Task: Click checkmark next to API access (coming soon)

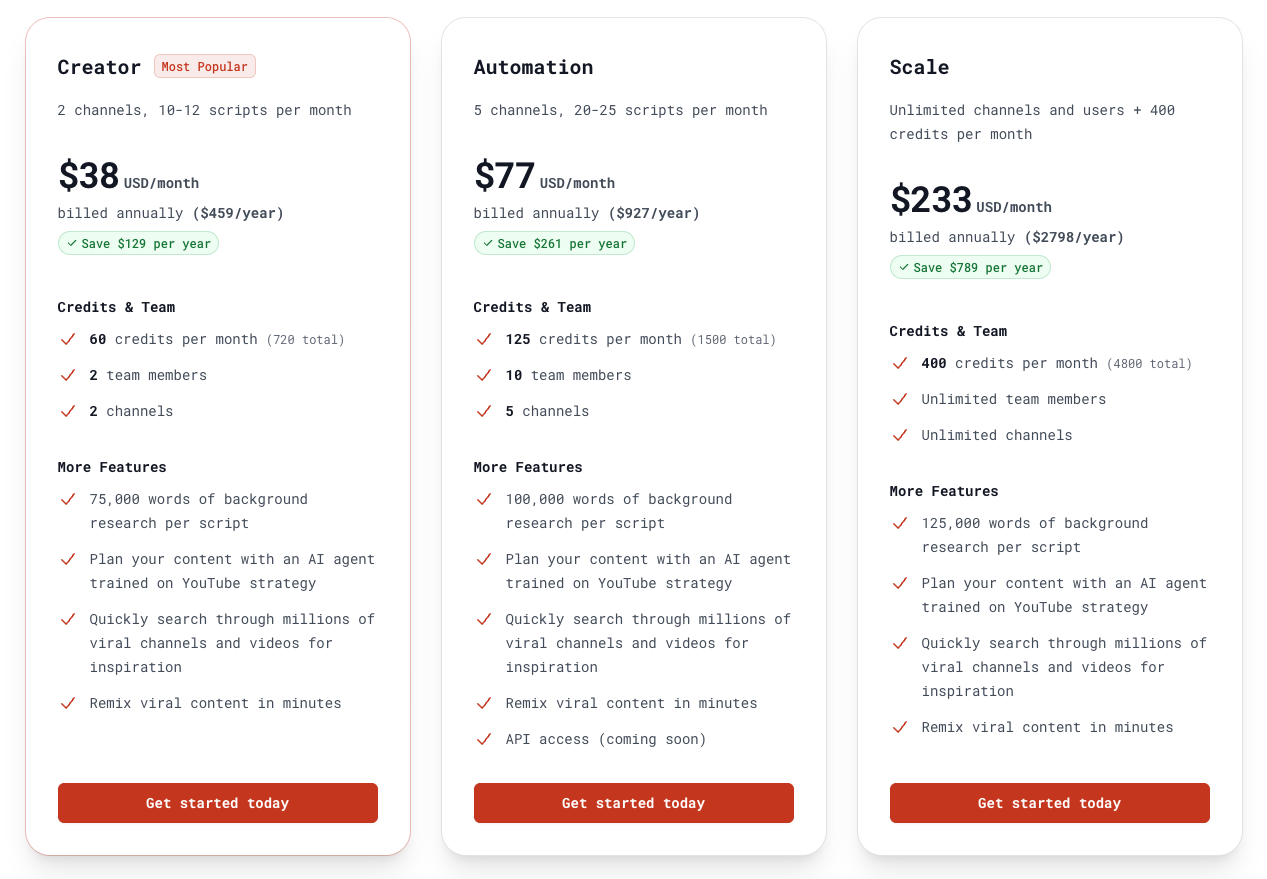Action: (484, 740)
